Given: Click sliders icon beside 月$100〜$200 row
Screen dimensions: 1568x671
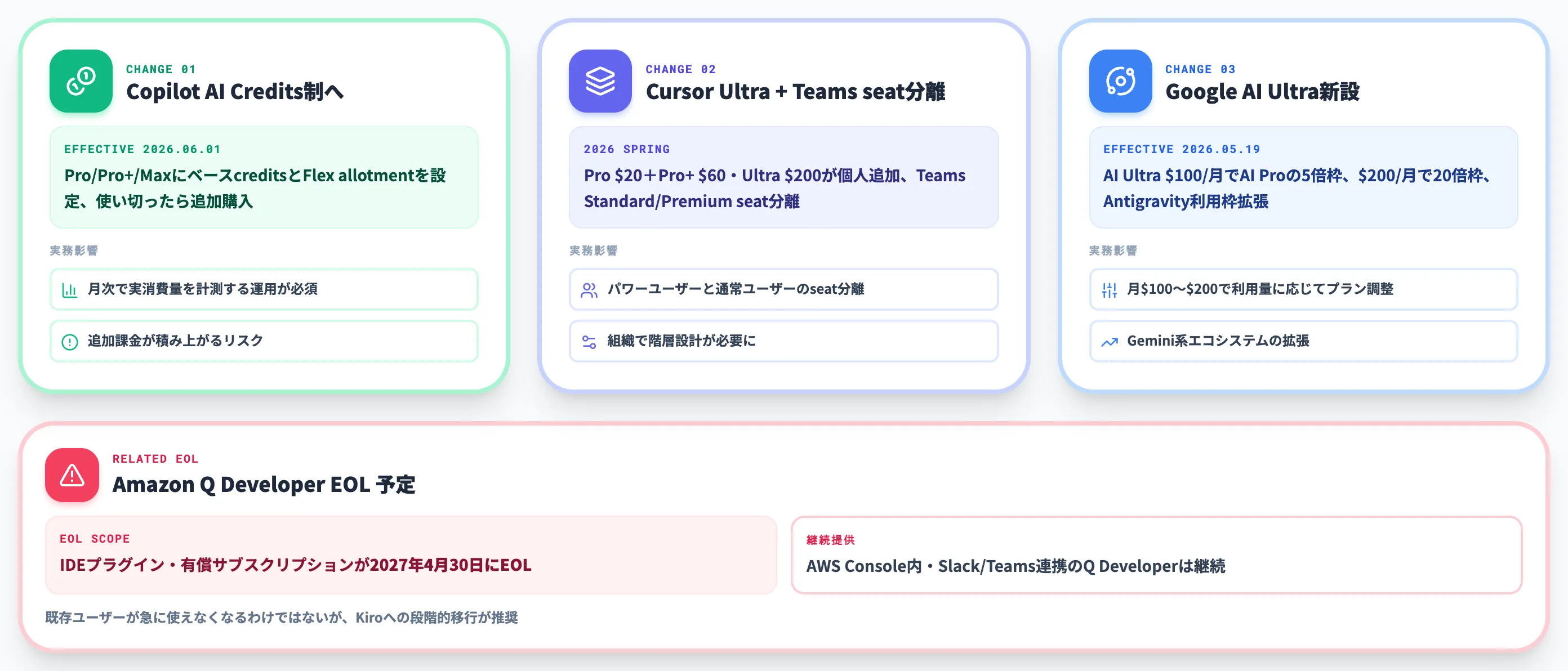Looking at the screenshot, I should [1109, 290].
